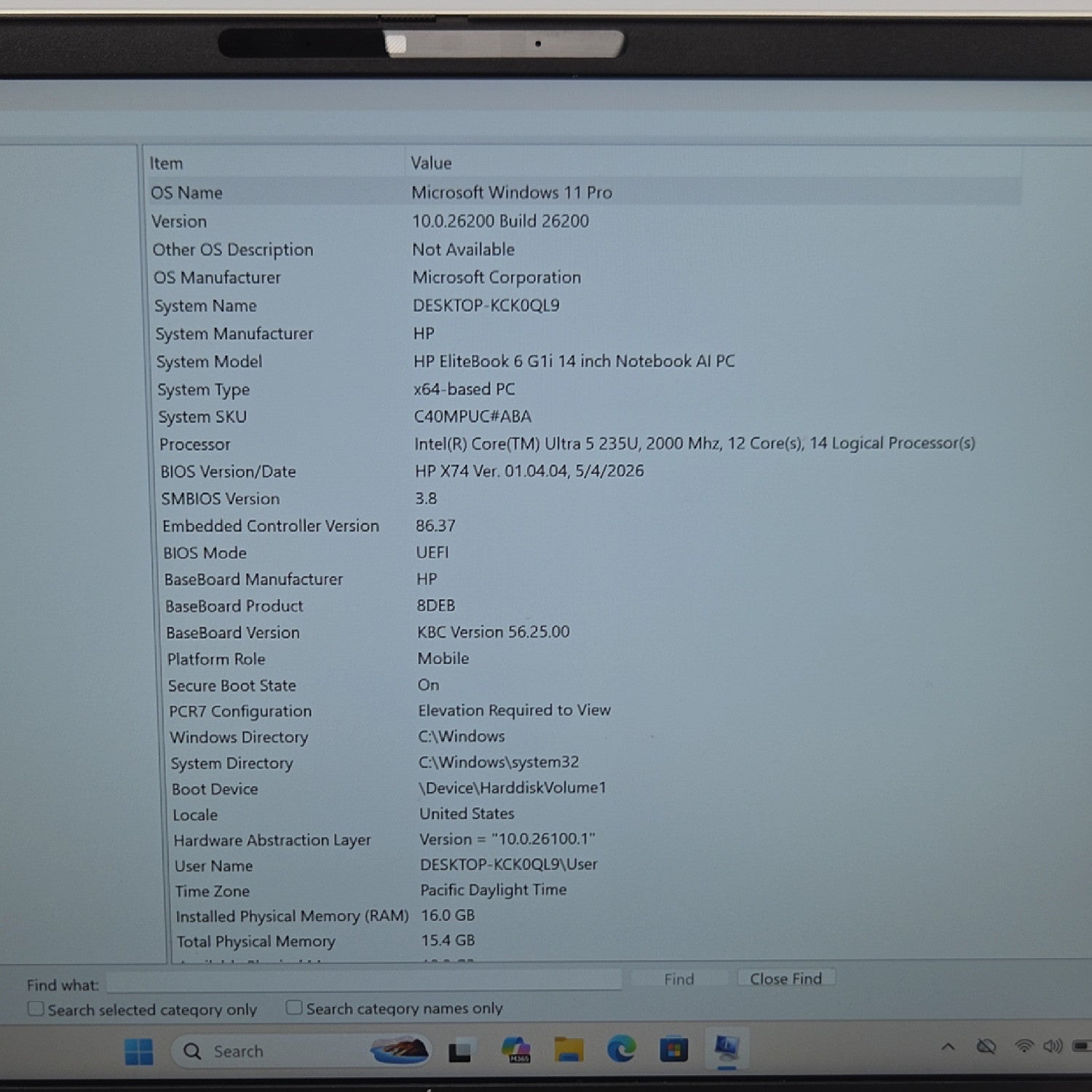
Task: Click the volume speaker tray icon
Action: coord(1053,1046)
